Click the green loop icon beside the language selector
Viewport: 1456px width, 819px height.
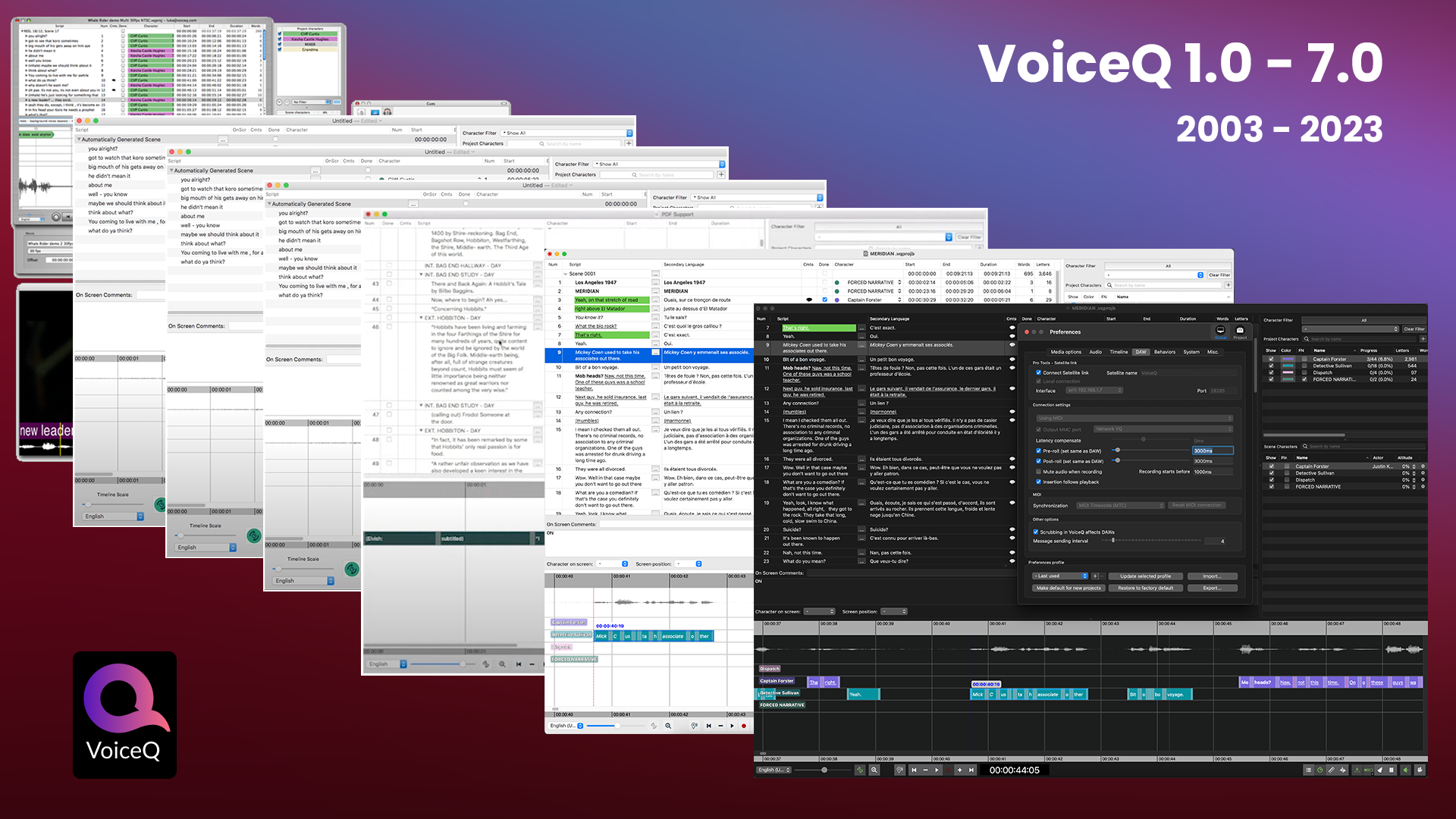(861, 770)
